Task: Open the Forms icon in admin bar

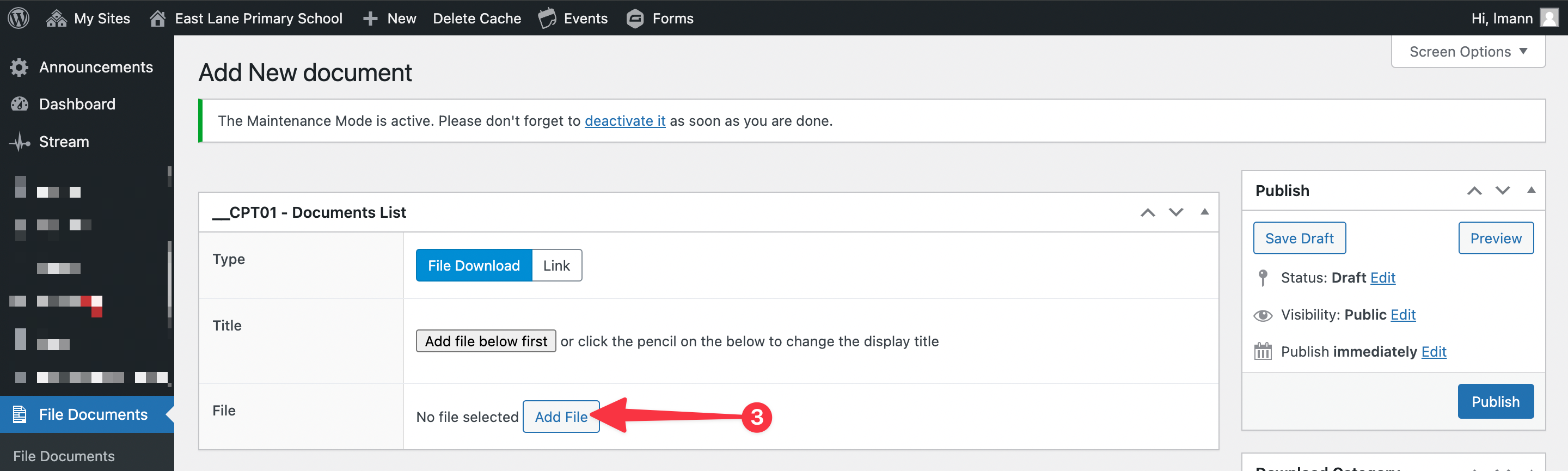Action: (635, 19)
